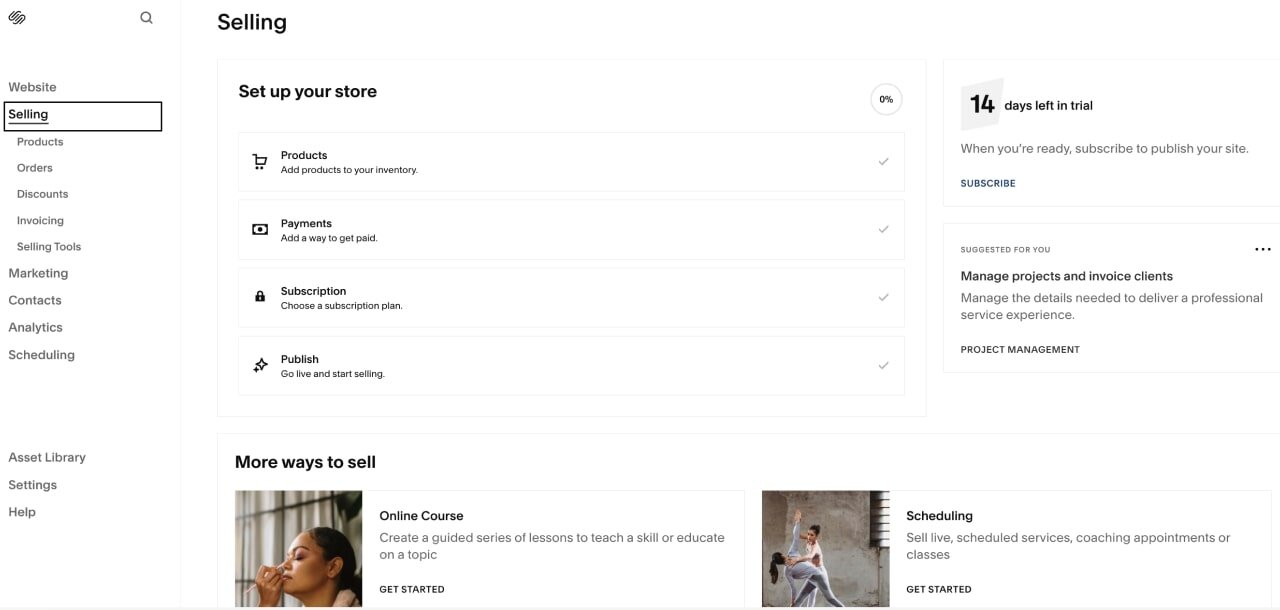1280x610 pixels.
Task: Open the three-dots menu on suggested card
Action: click(x=1263, y=249)
